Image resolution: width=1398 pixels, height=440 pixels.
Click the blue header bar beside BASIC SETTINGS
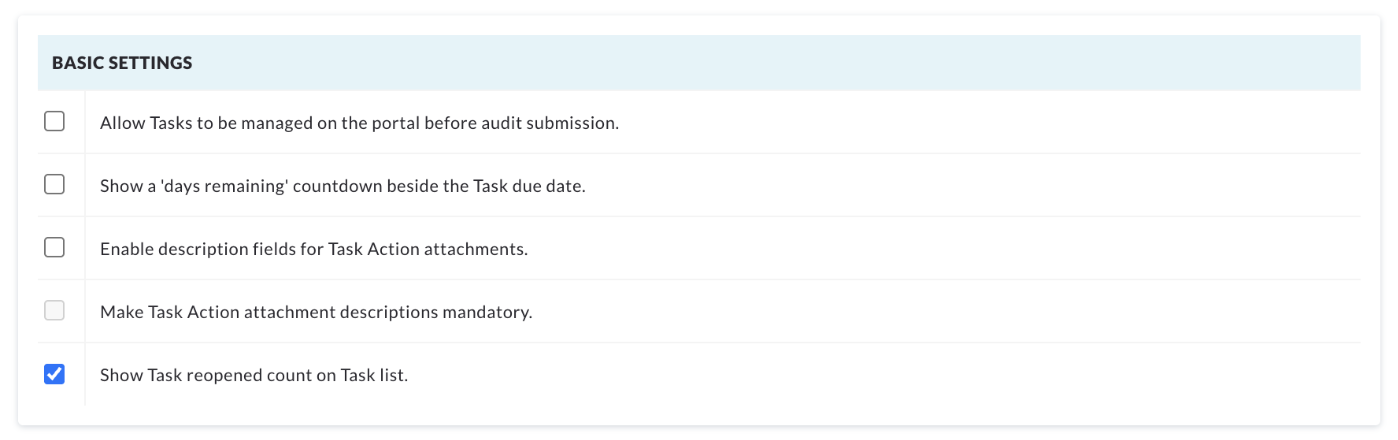699,63
